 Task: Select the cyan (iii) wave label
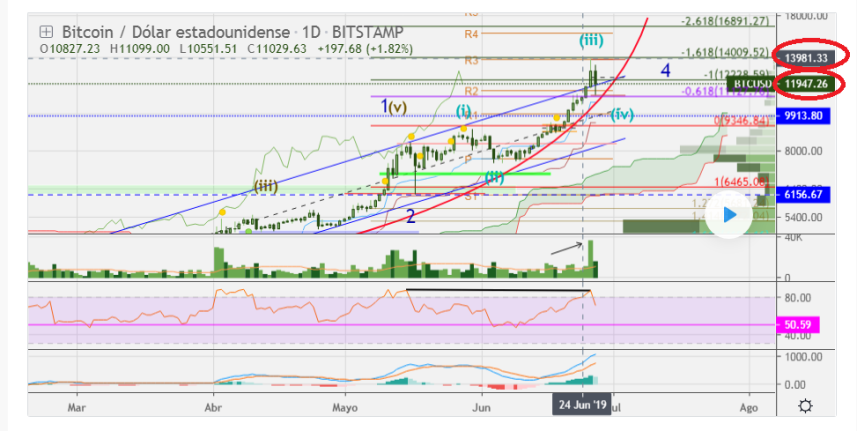click(591, 40)
